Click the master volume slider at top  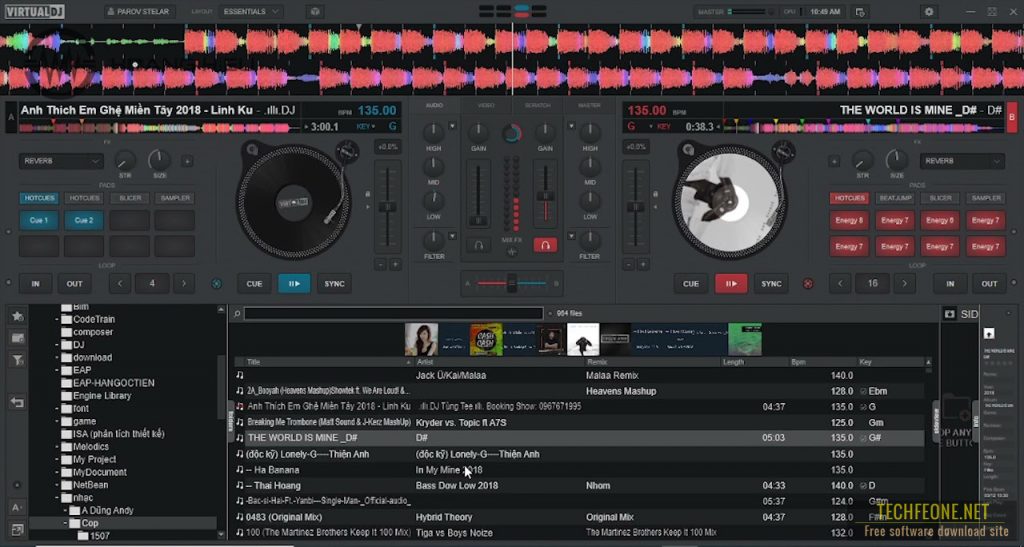point(750,12)
